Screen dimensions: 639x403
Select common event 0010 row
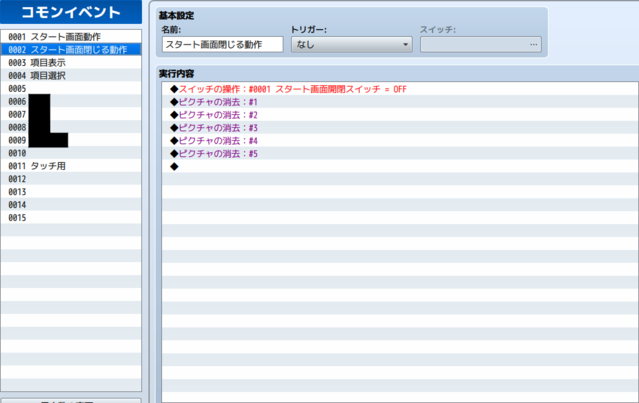[x=71, y=153]
